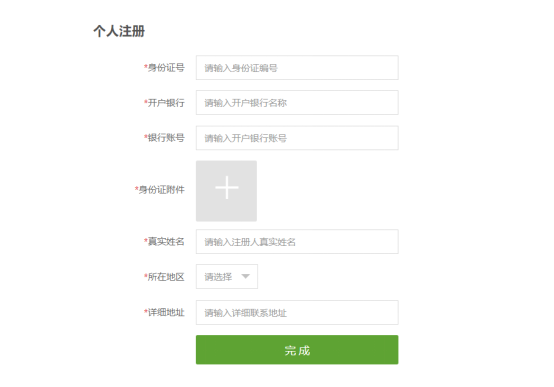Focus the 请输入开户银行名称 input field
The height and width of the screenshot is (387, 554).
[297, 102]
